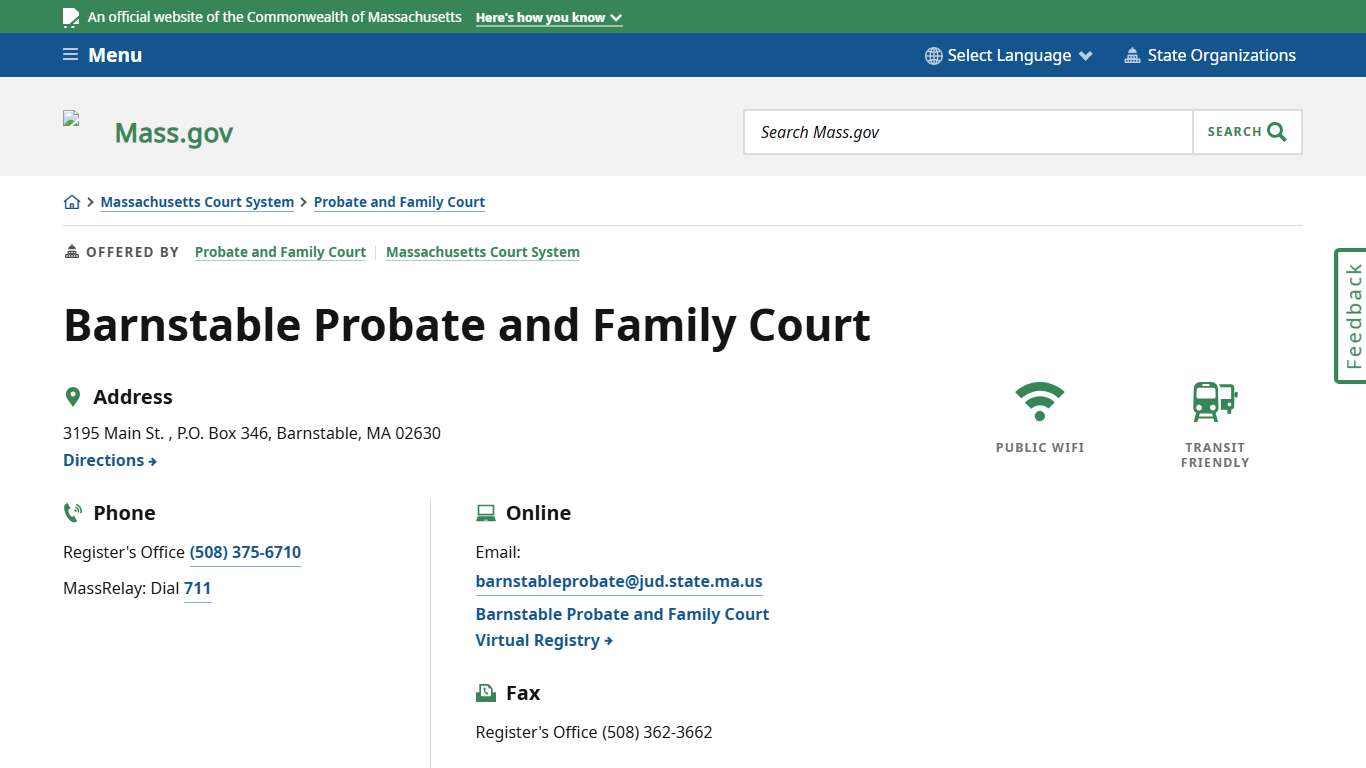Click the home breadcrumb icon

(x=72, y=201)
